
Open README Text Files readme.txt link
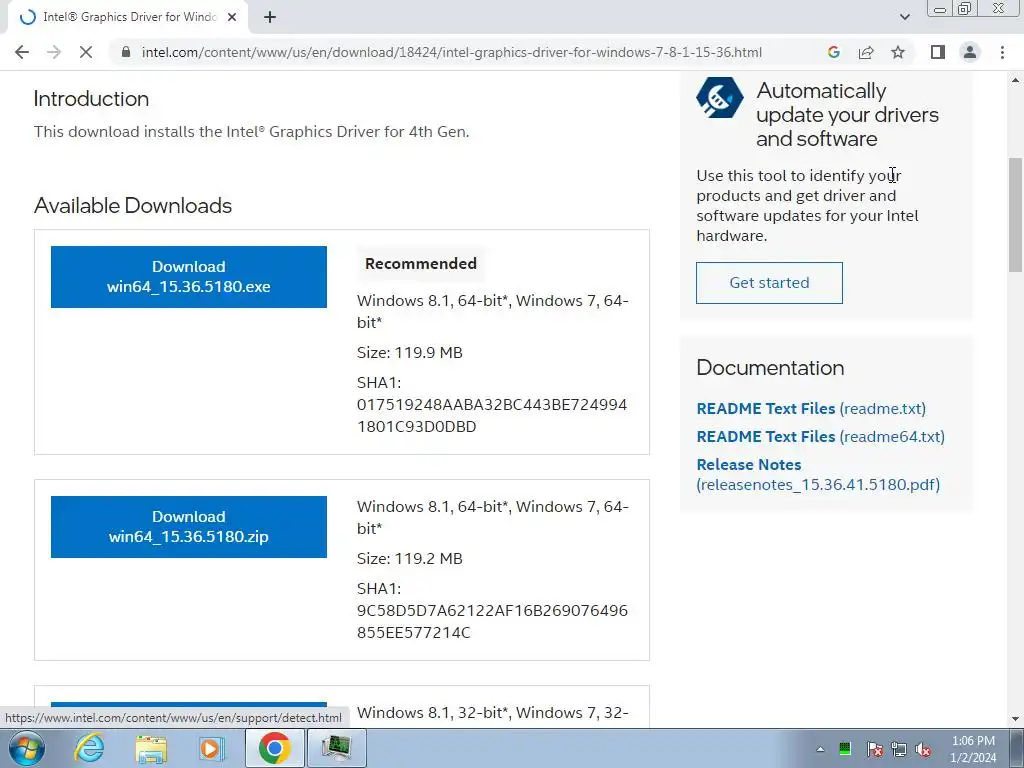click(811, 409)
